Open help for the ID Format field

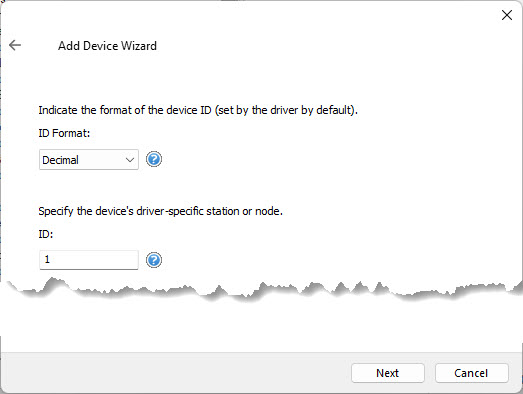click(154, 159)
